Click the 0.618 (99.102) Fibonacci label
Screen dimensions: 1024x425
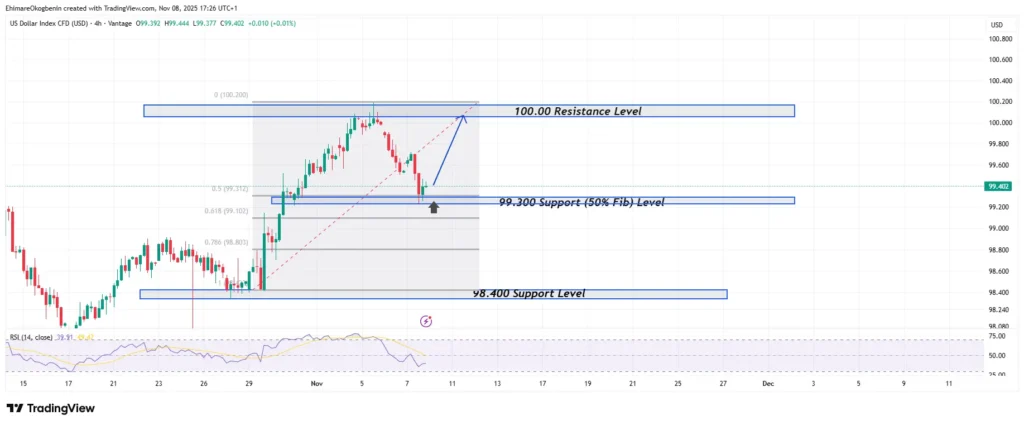229,211
